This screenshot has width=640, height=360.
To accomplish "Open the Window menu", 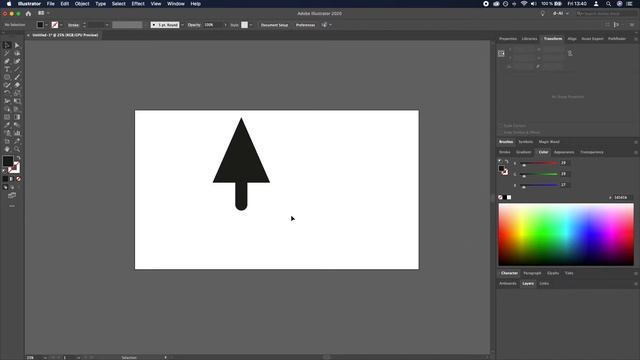I will (176, 4).
